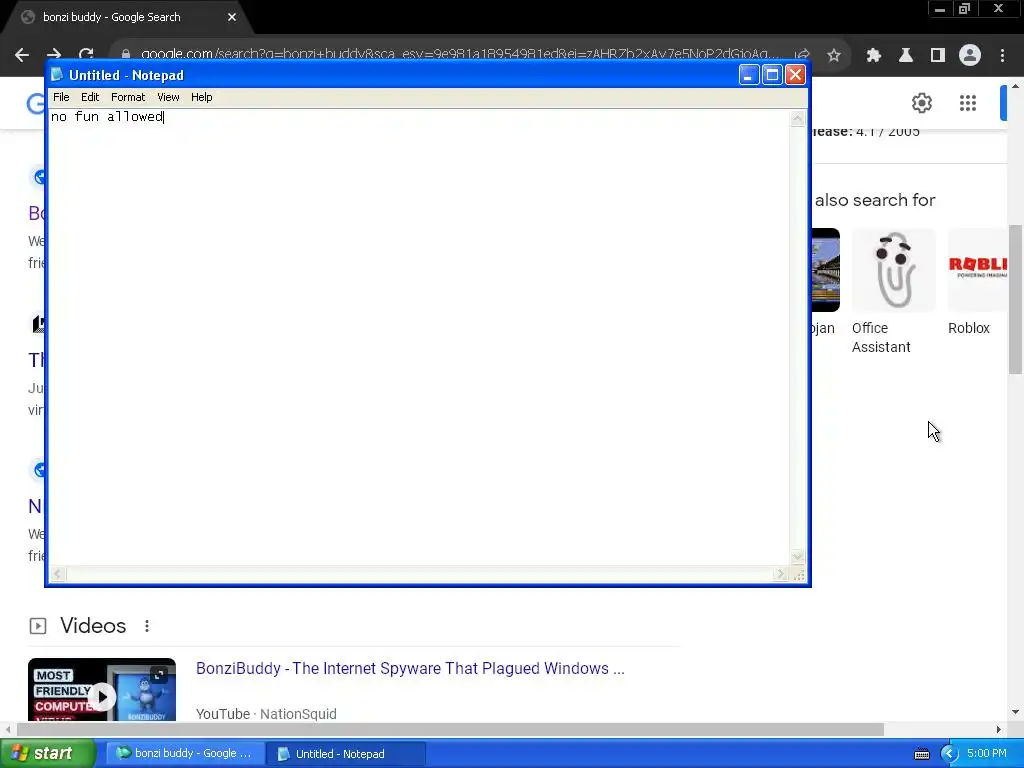Screen dimensions: 1024x768
Task: Toggle Chrome side panel icon
Action: (938, 55)
